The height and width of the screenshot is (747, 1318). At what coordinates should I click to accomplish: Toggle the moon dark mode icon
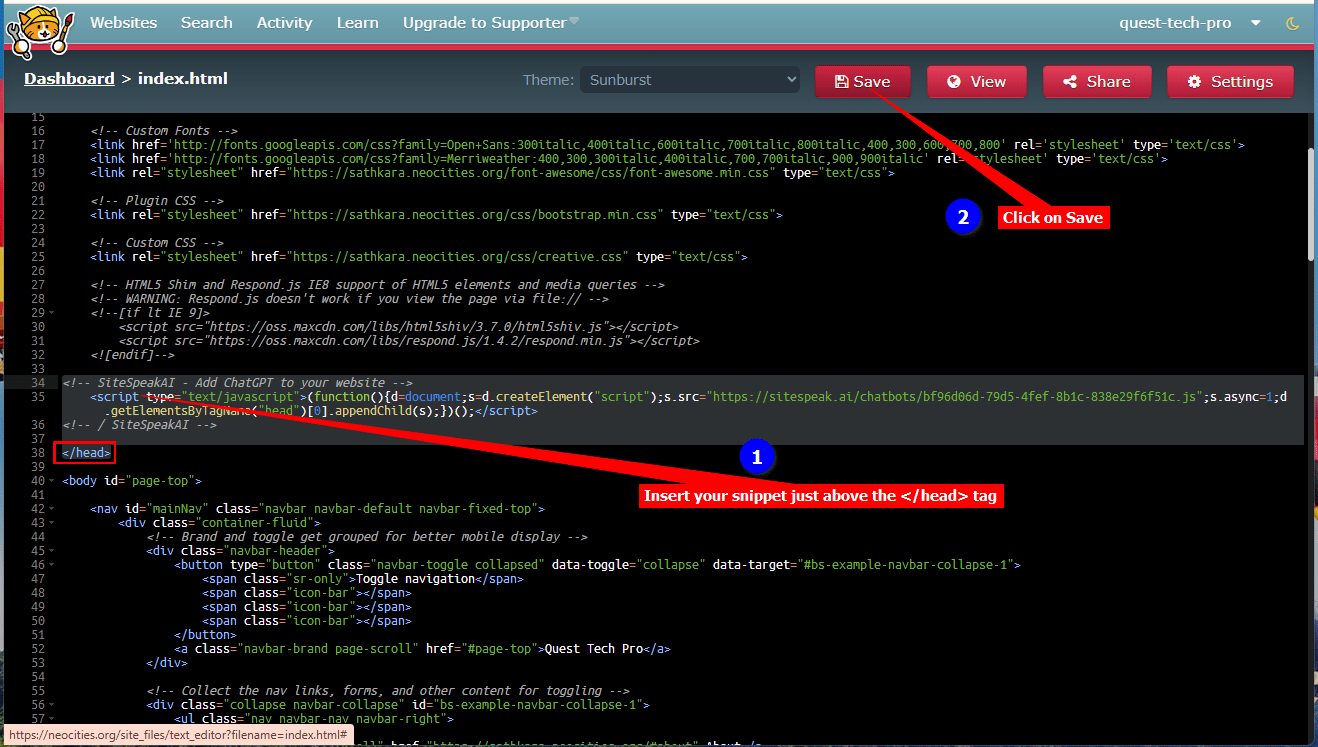click(1292, 23)
